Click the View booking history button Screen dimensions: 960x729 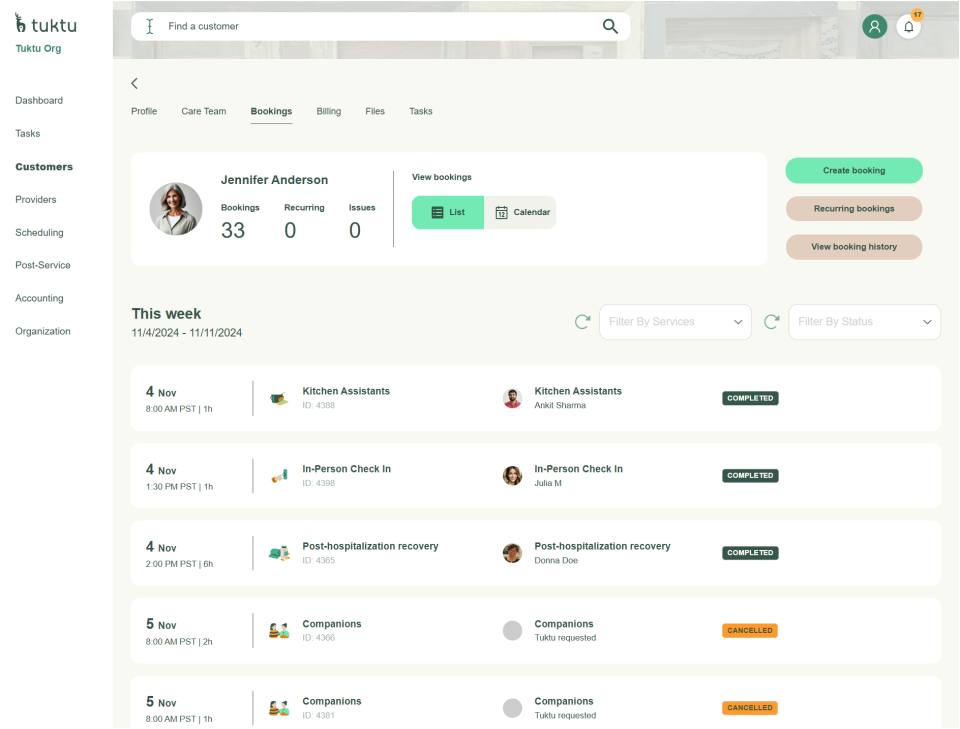(853, 247)
